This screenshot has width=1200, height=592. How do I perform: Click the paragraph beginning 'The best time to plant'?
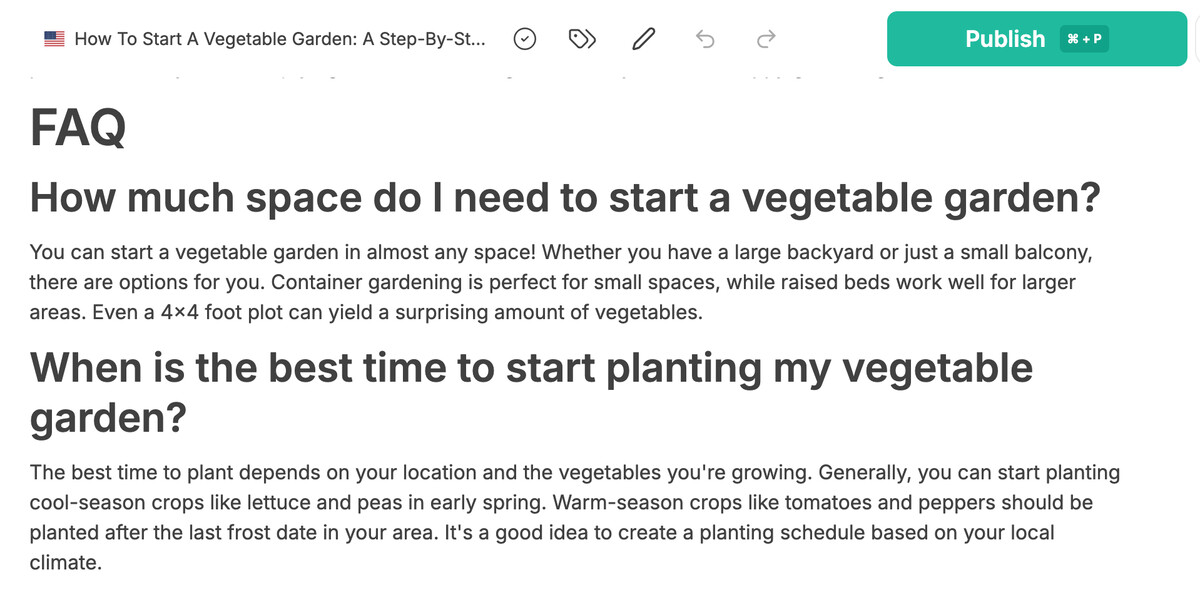click(x=575, y=517)
